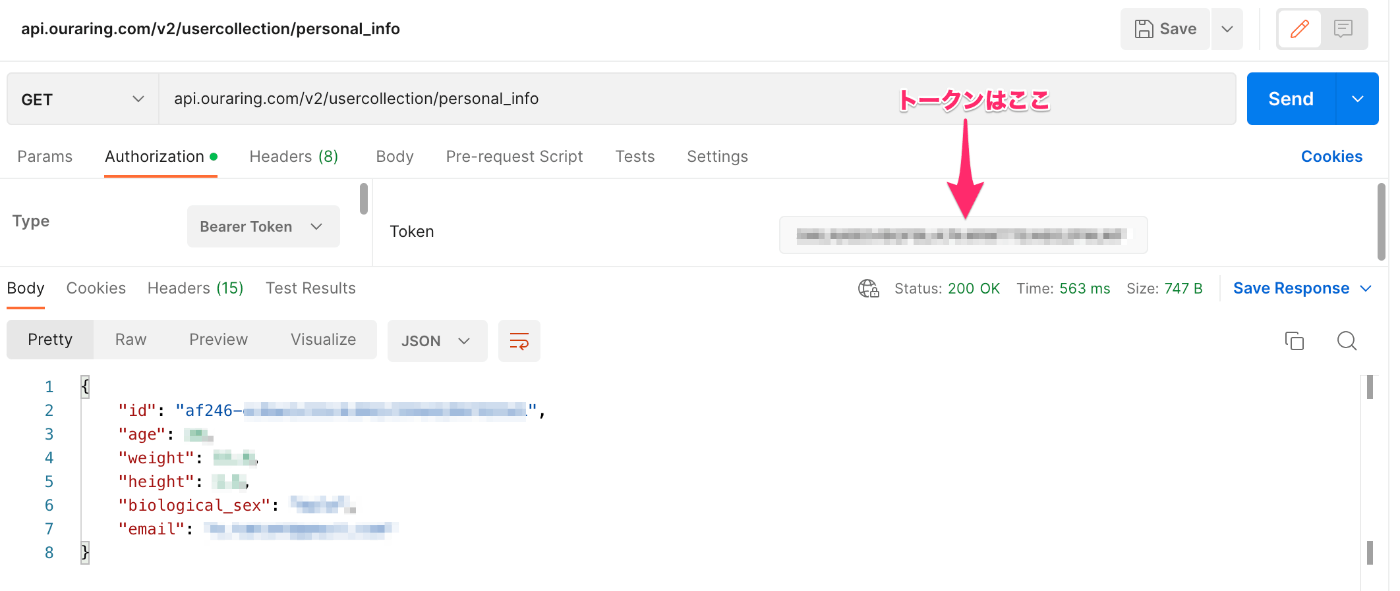Open the Test Results tab

coord(311,288)
